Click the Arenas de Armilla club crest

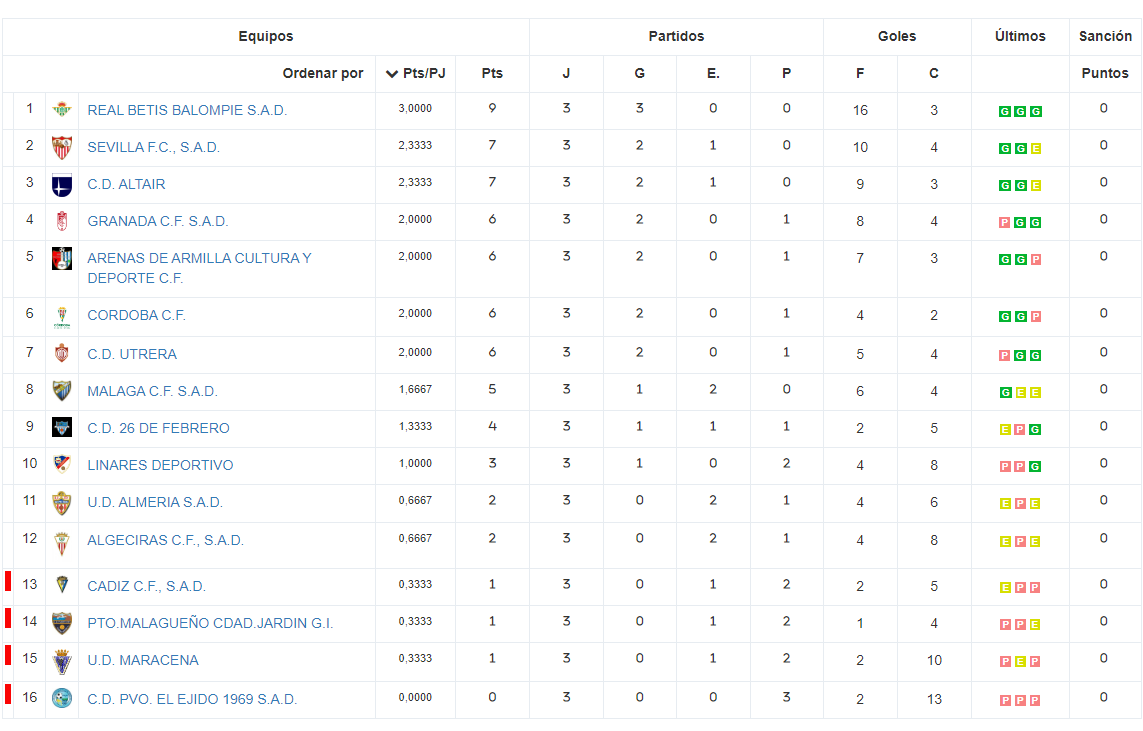[62, 258]
